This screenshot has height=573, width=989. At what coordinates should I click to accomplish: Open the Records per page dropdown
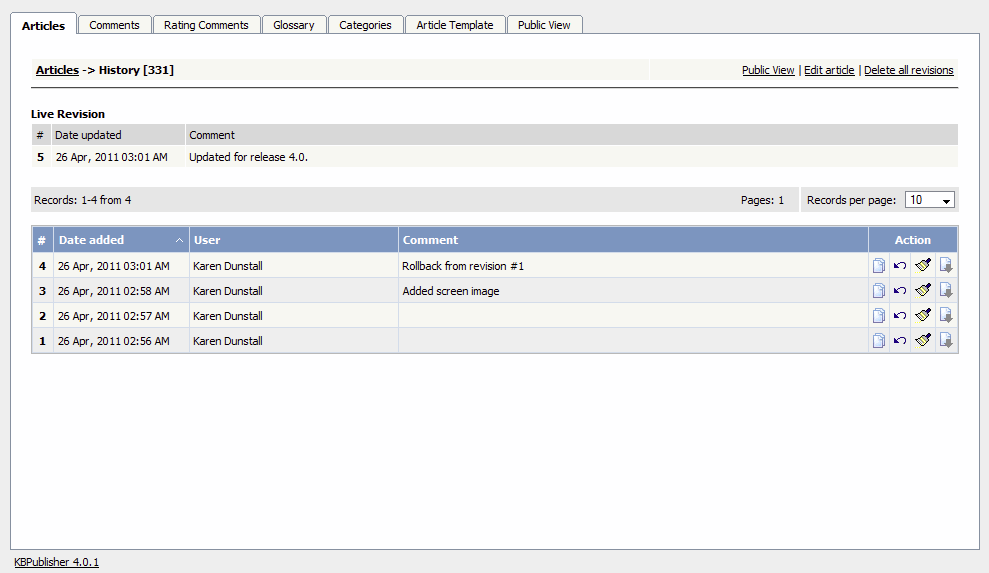point(930,200)
